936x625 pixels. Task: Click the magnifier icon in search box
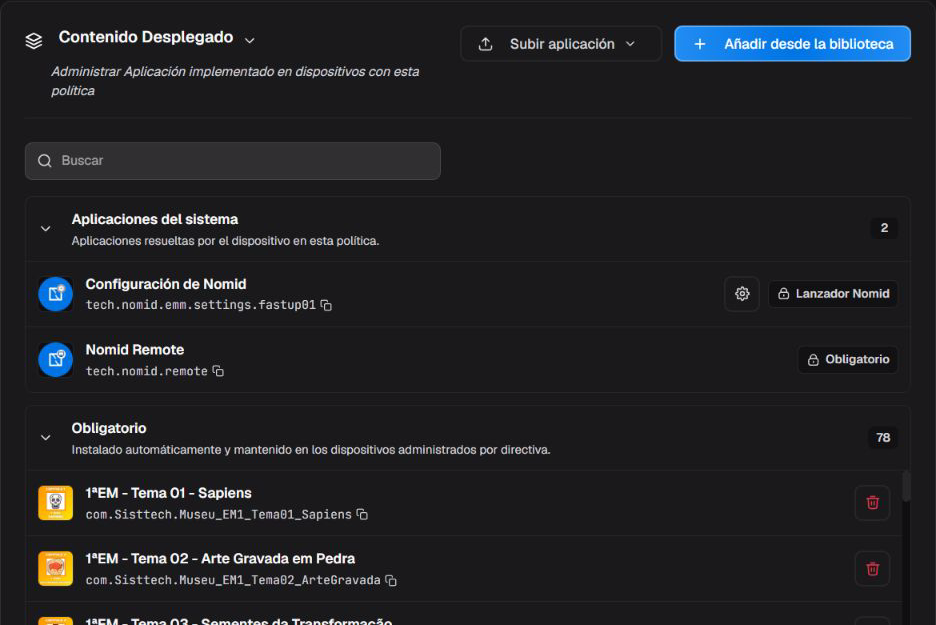pyautogui.click(x=45, y=161)
